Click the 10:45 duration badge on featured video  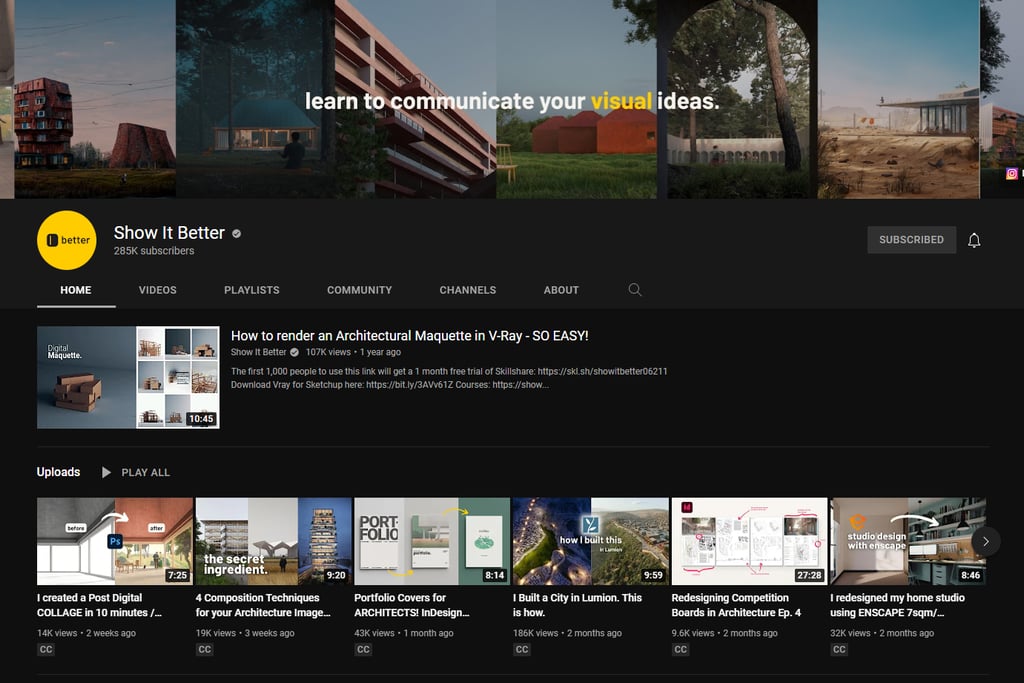point(201,419)
